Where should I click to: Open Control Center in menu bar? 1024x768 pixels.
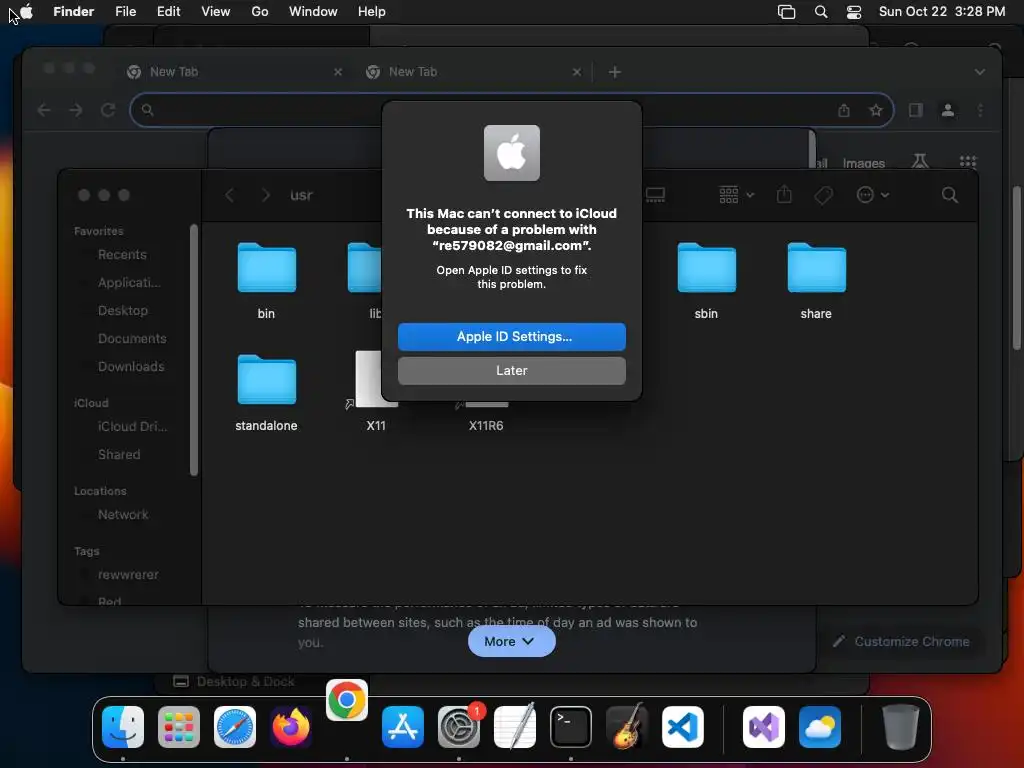854,12
